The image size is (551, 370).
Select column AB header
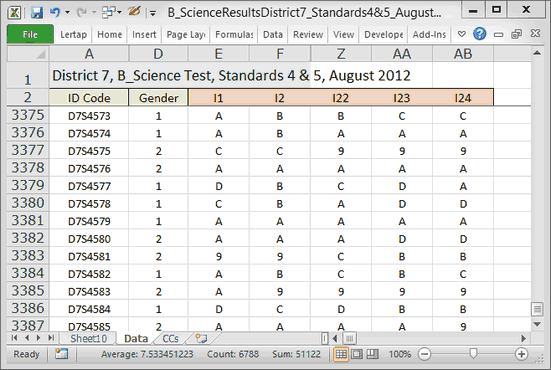coord(463,54)
